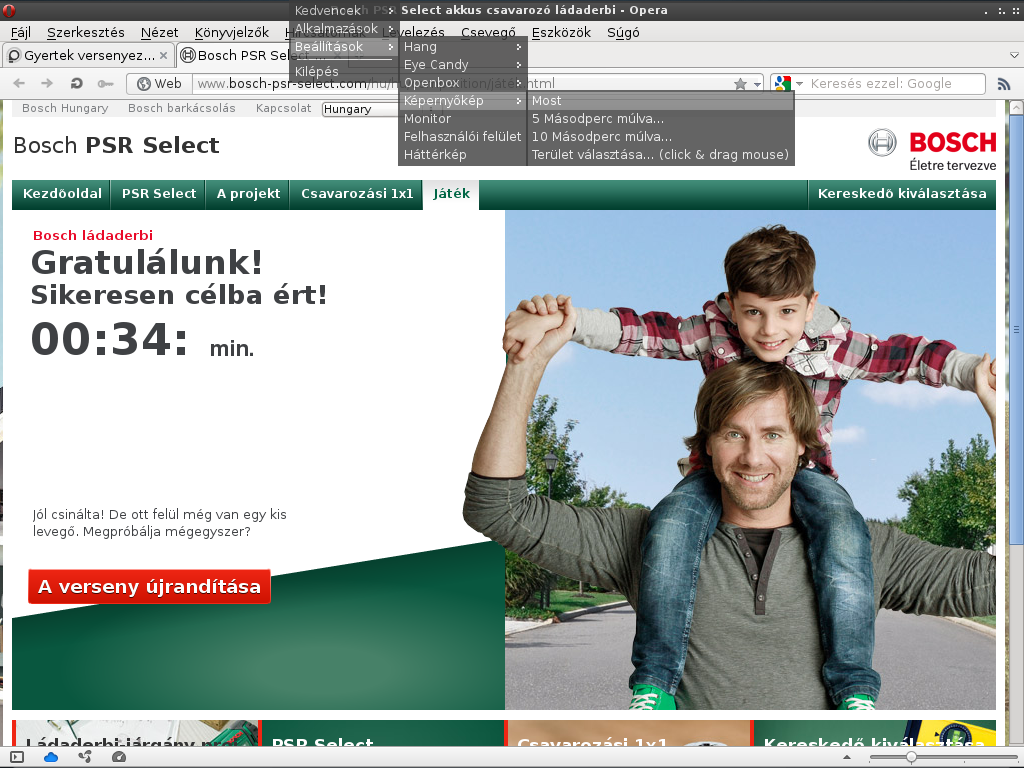Screen dimensions: 1024x768
Task: Bookmark page with the star icon
Action: point(740,84)
